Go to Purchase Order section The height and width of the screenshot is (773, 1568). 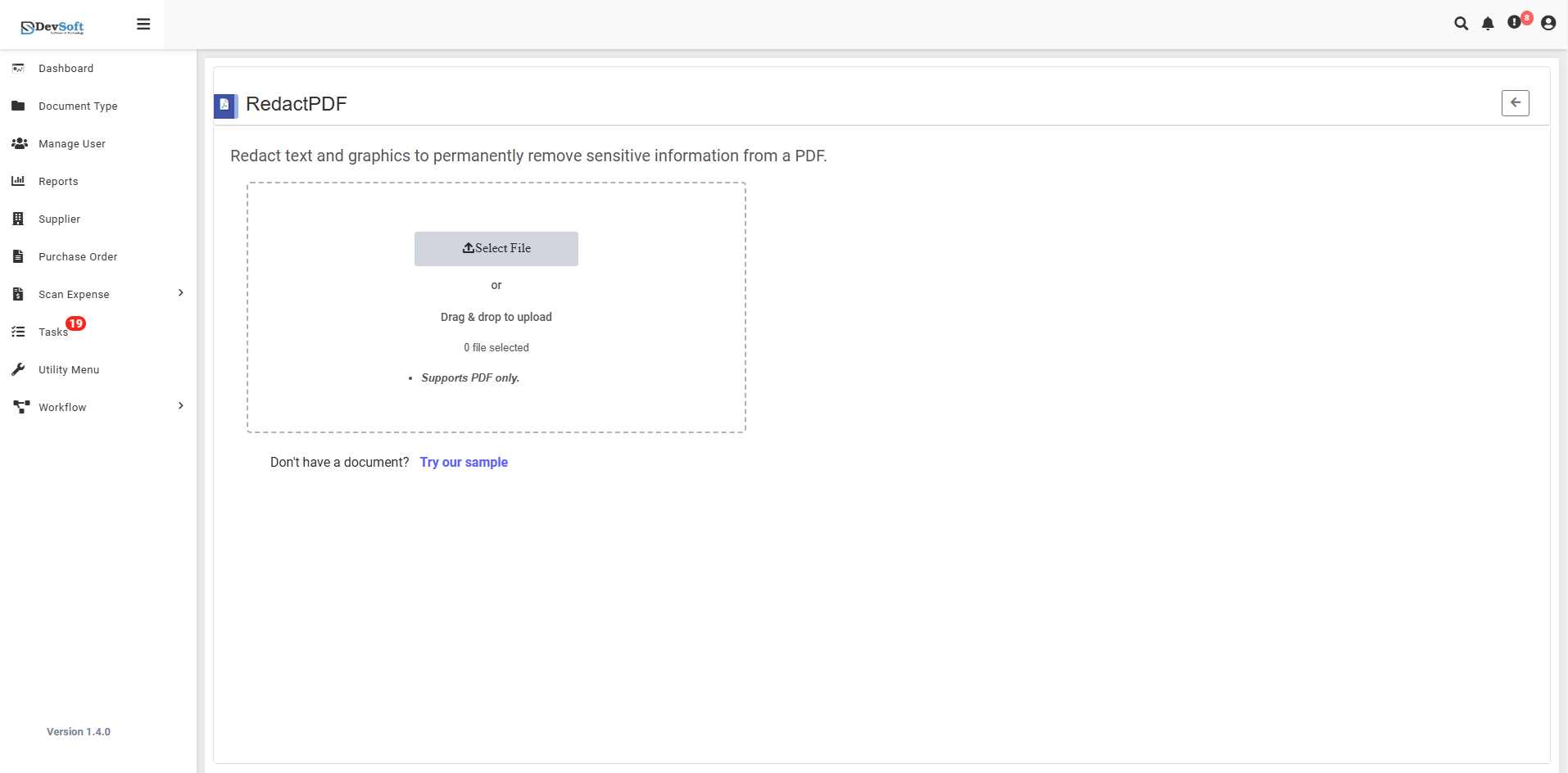pyautogui.click(x=78, y=256)
